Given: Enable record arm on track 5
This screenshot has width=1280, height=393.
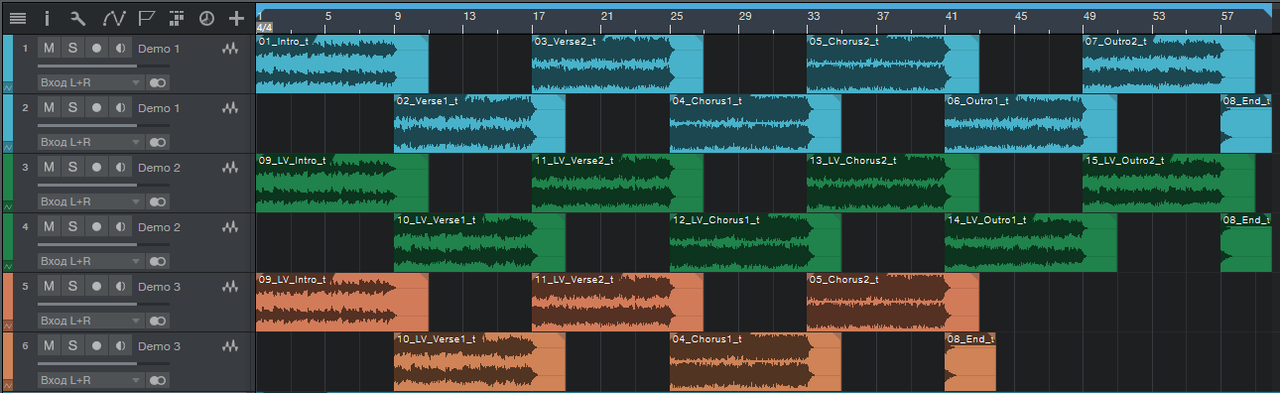Looking at the screenshot, I should coord(96,287).
